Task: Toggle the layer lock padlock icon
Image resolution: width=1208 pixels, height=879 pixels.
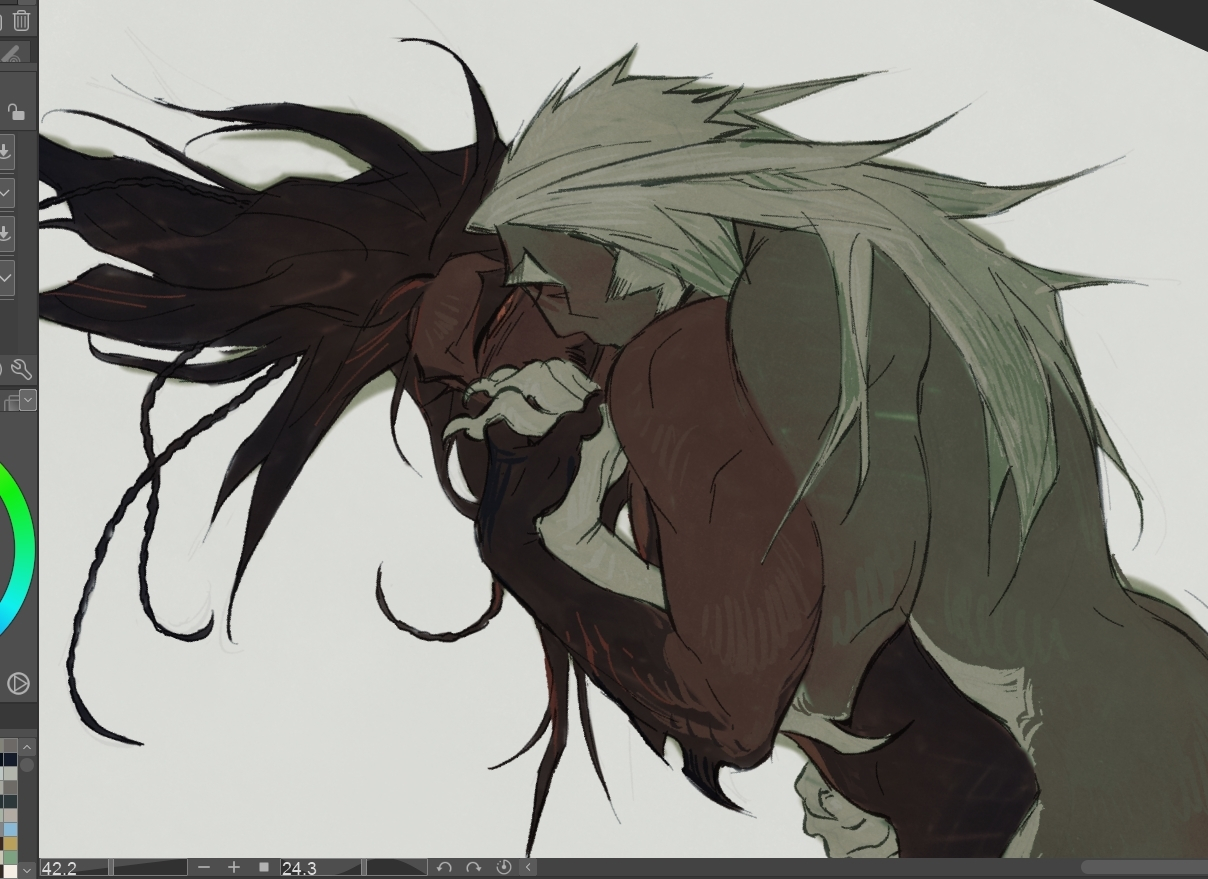Action: pyautogui.click(x=16, y=110)
